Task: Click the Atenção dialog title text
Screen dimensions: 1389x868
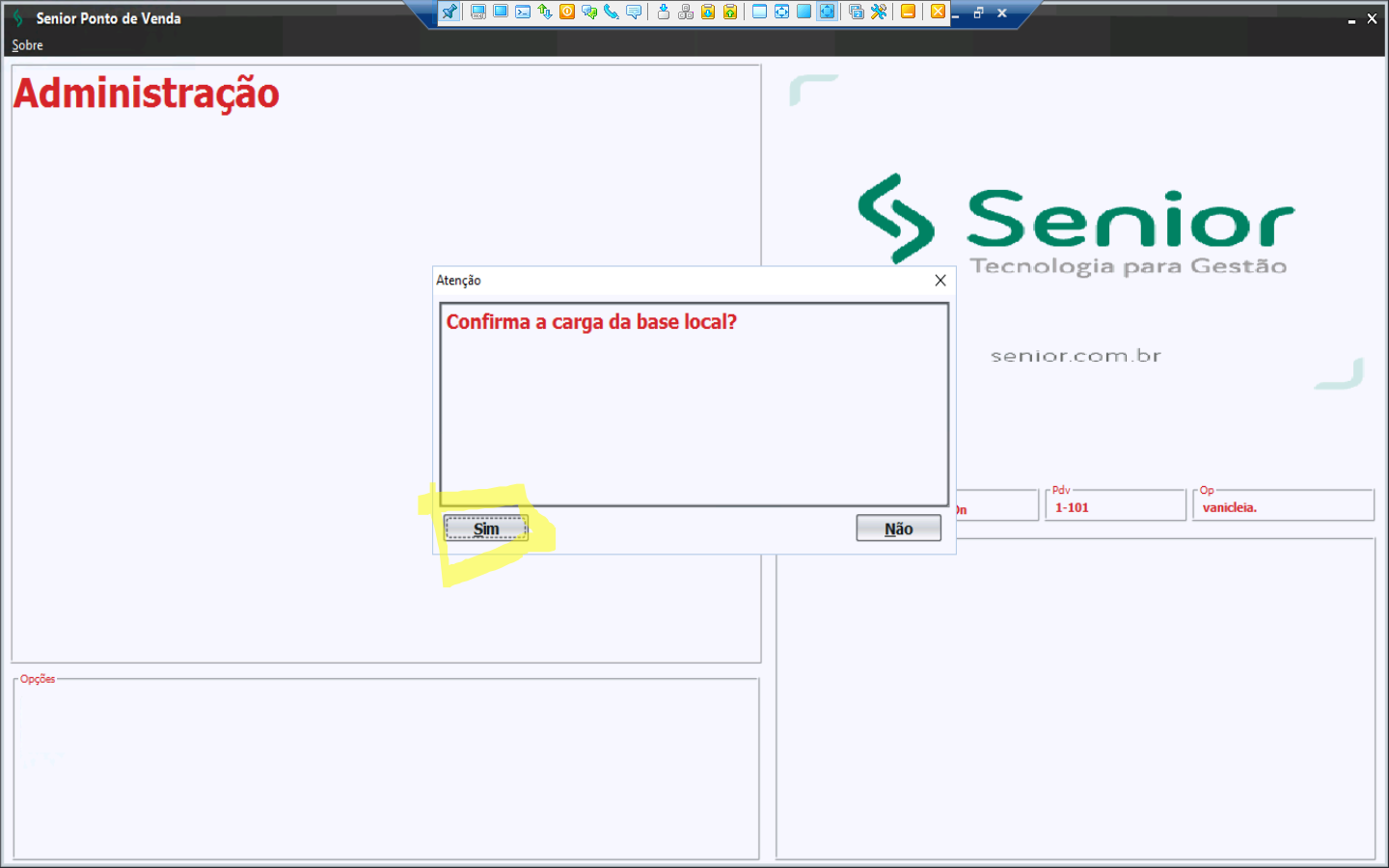Action: pyautogui.click(x=458, y=281)
